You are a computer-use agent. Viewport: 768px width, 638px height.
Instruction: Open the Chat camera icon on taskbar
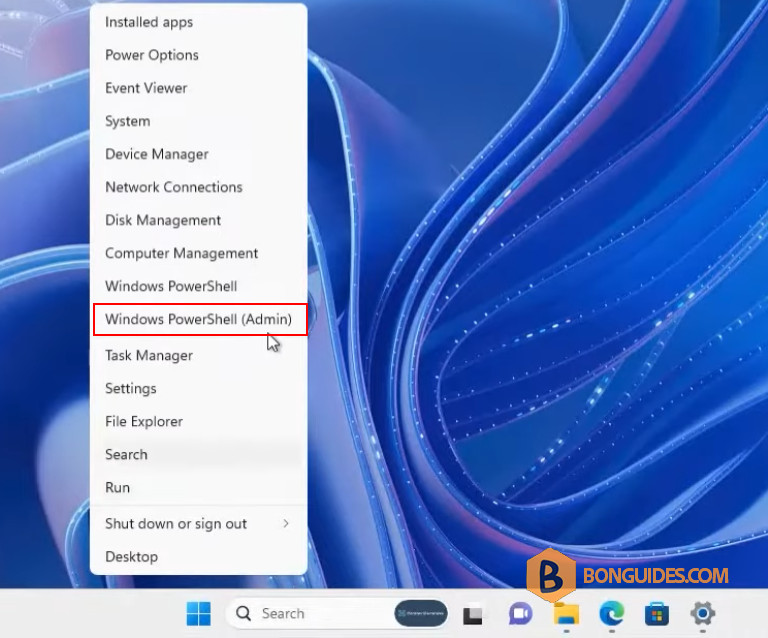pyautogui.click(x=520, y=614)
